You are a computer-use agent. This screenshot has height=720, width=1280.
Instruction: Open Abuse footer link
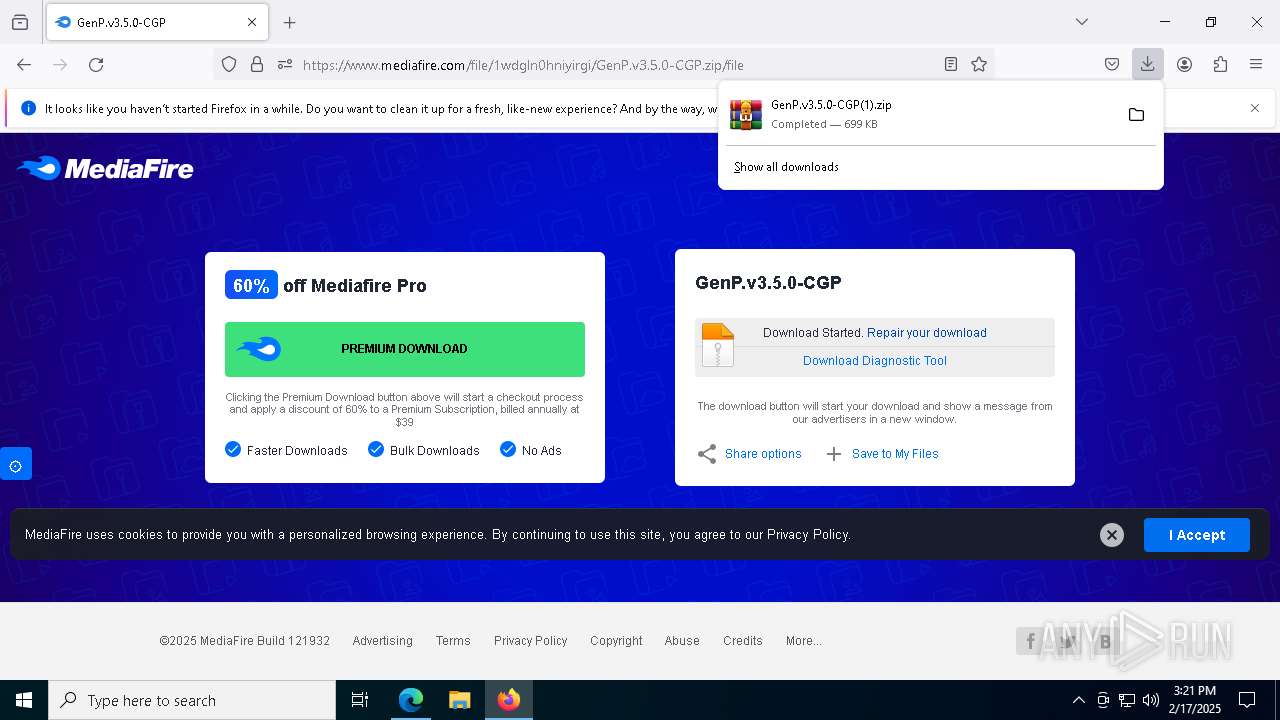pyautogui.click(x=682, y=641)
